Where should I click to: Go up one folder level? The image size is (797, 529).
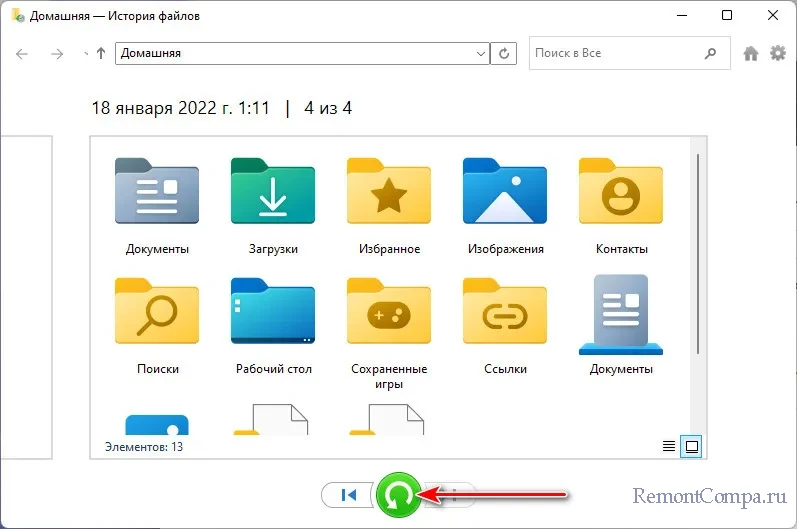pyautogui.click(x=101, y=53)
